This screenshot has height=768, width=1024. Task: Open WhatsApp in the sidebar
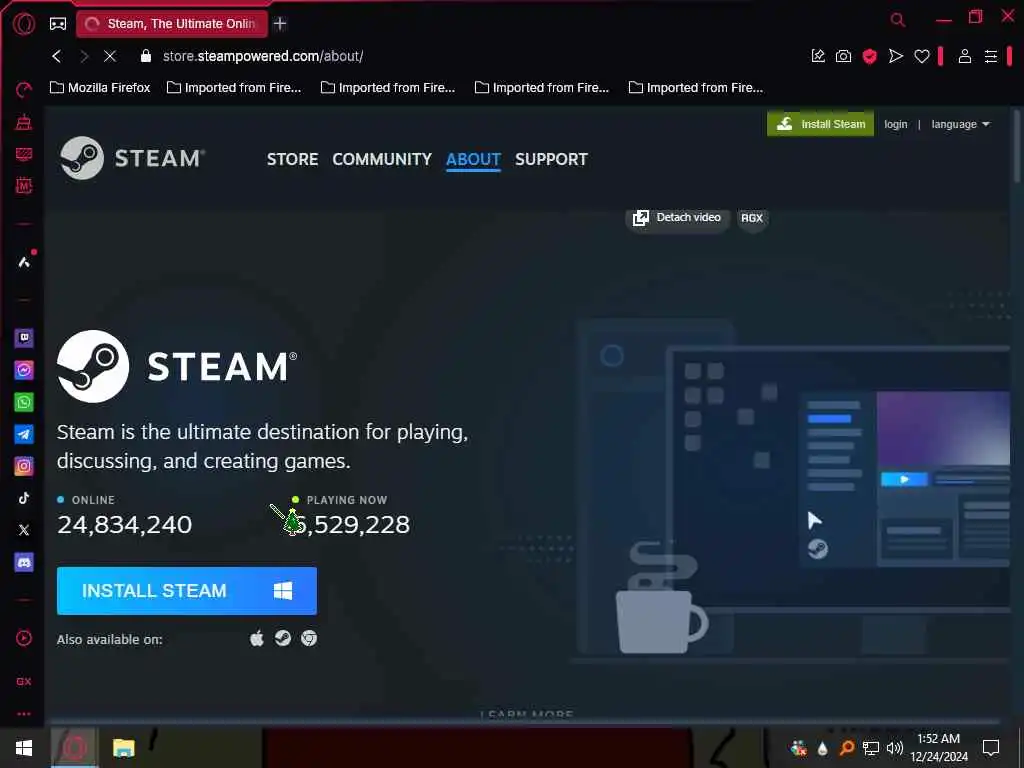pos(24,402)
